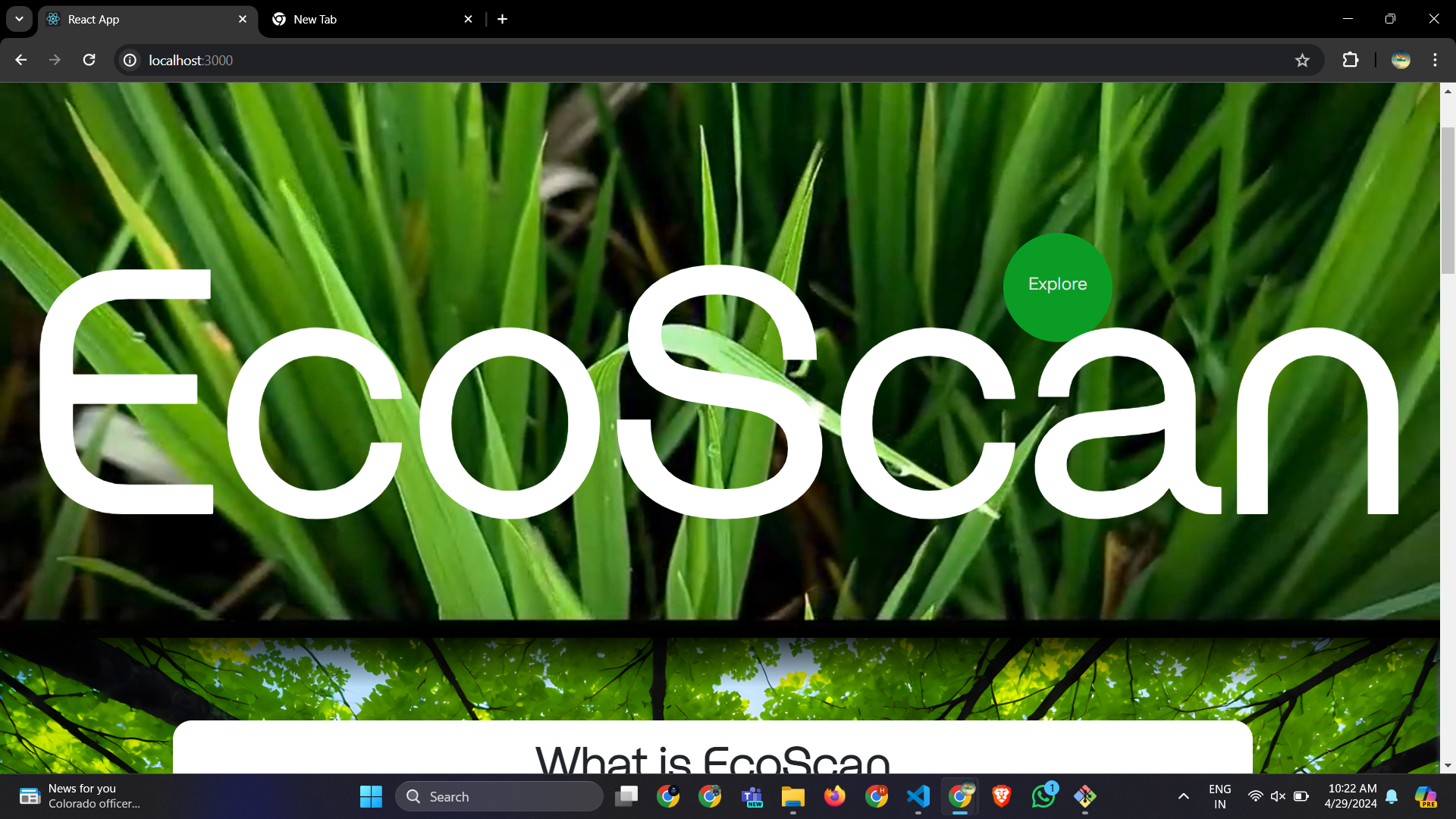Open WhatsApp from the taskbar
The image size is (1456, 819).
pos(1043,796)
